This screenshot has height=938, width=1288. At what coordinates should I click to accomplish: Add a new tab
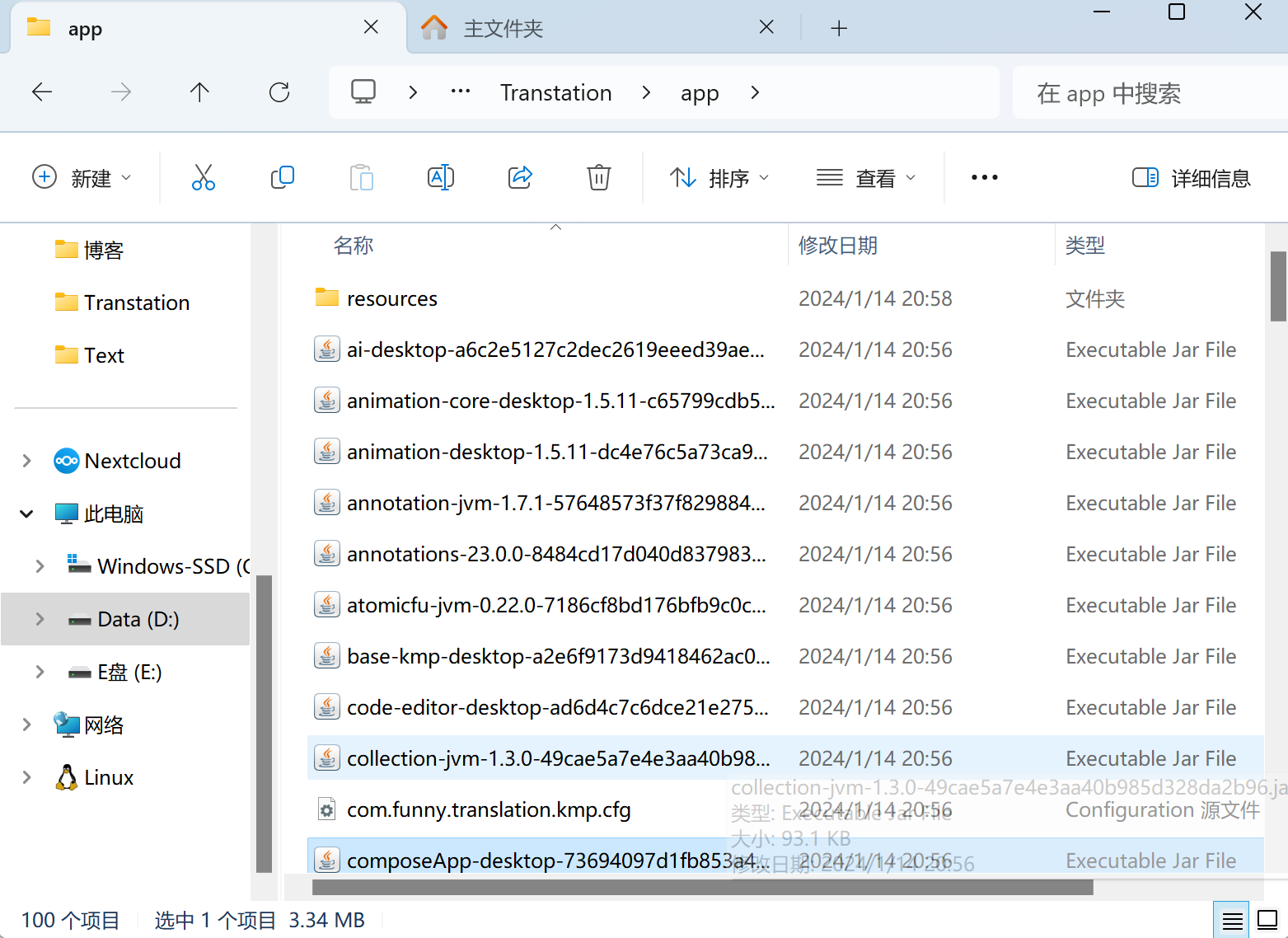click(839, 28)
